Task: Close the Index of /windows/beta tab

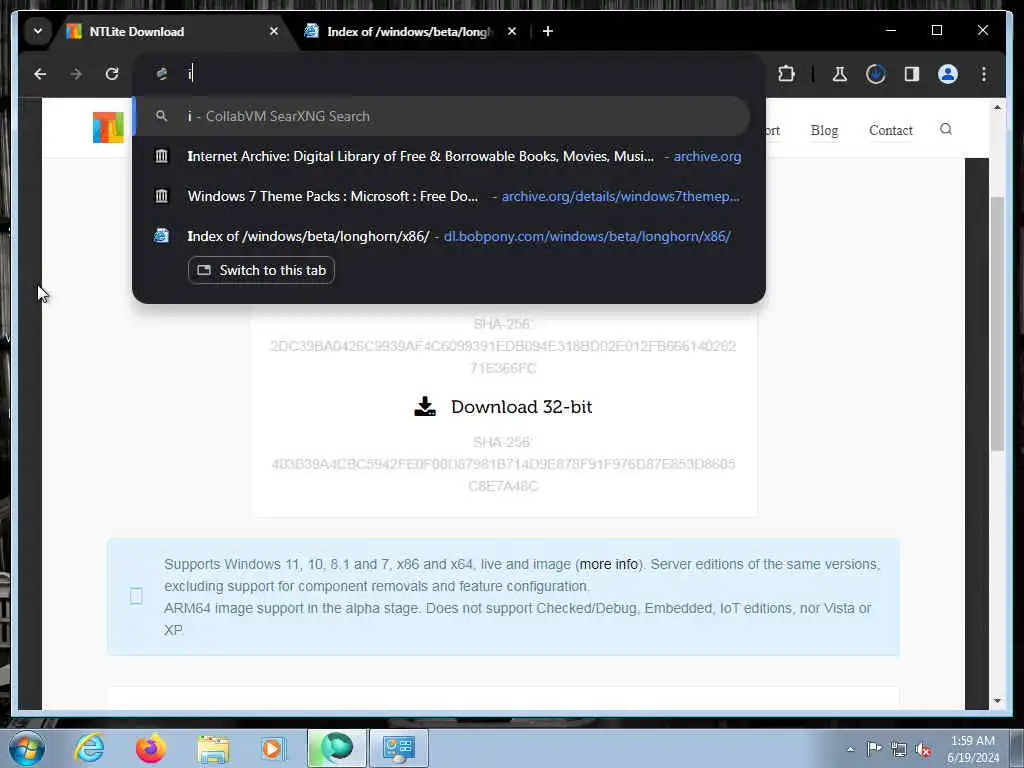Action: click(512, 31)
